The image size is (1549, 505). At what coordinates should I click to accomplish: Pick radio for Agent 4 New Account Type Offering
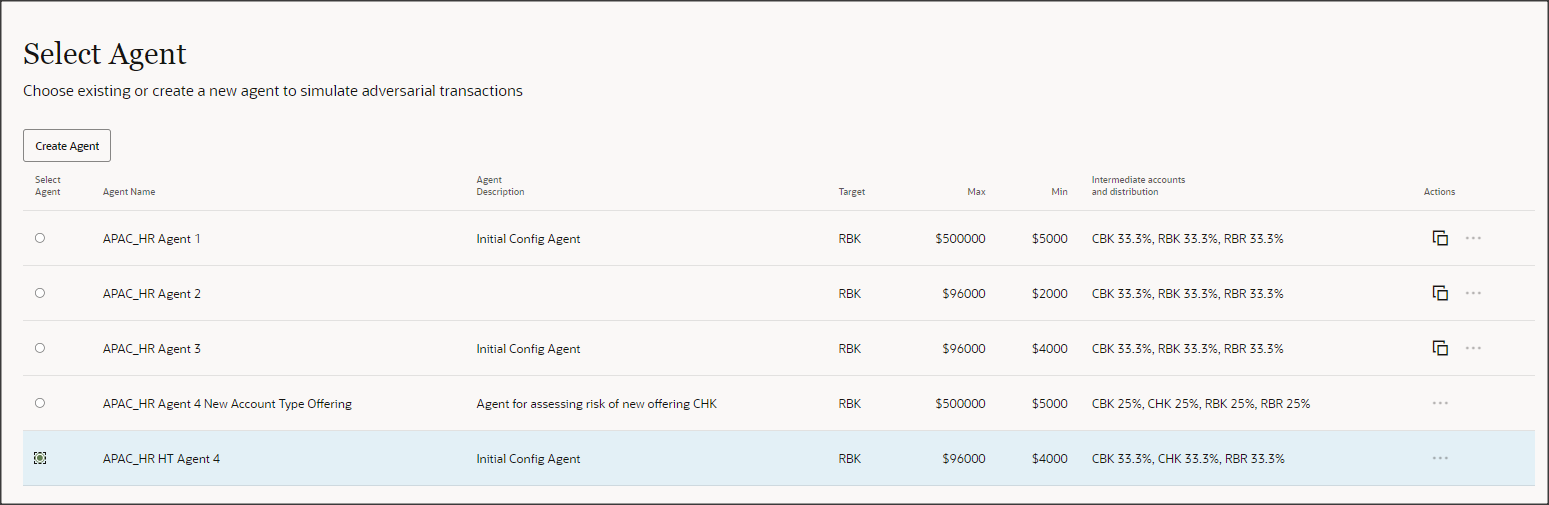coord(40,403)
